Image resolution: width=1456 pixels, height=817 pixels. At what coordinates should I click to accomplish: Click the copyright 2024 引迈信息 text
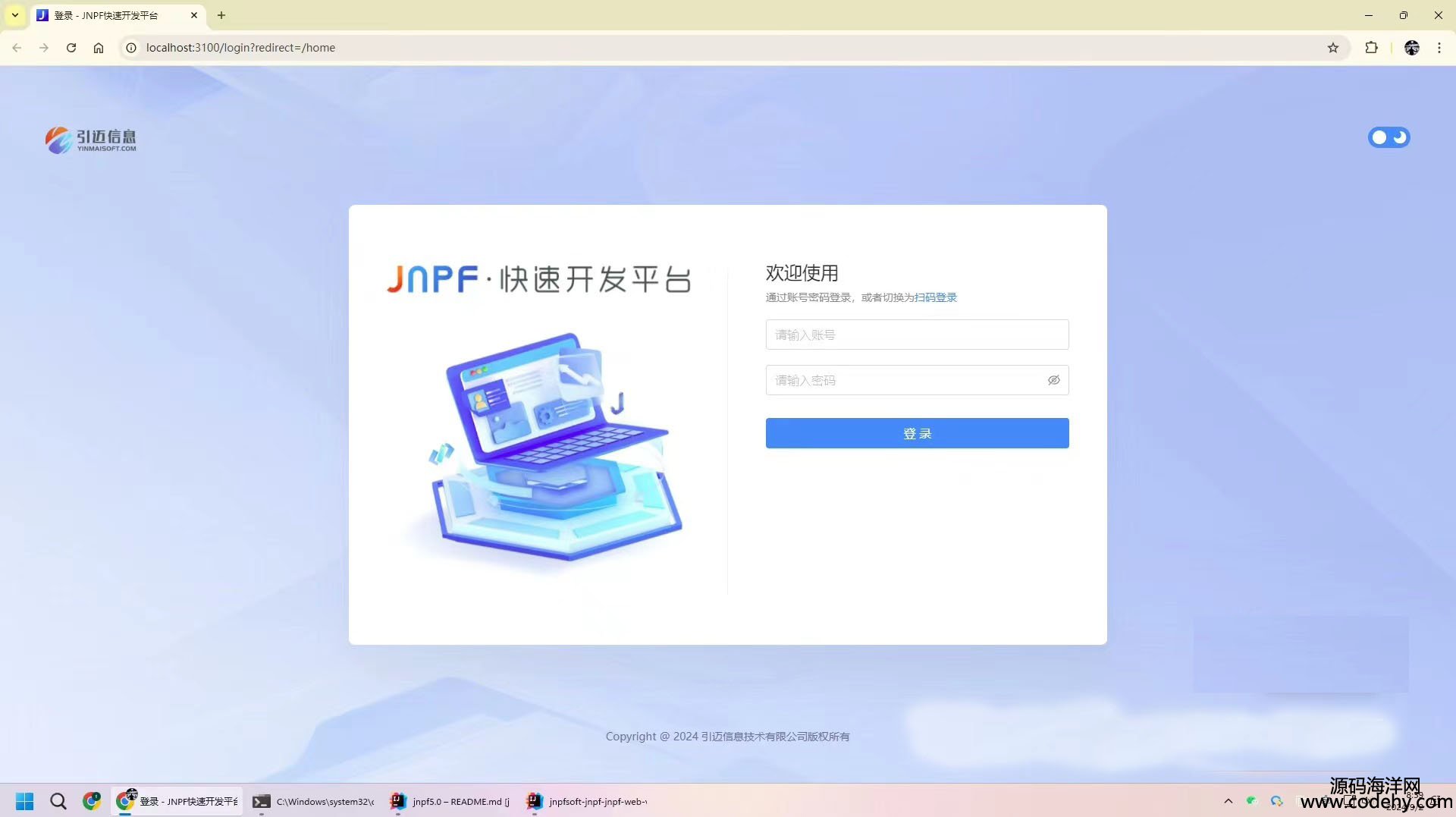[x=727, y=737]
